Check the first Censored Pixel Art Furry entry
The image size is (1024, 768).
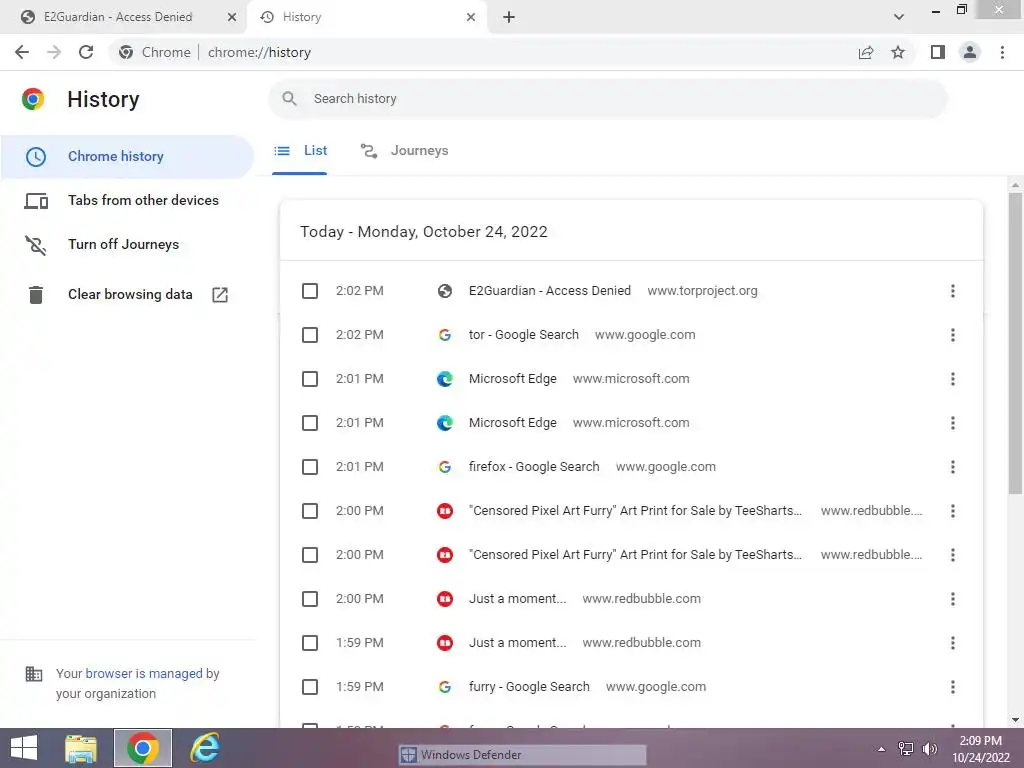coord(310,511)
